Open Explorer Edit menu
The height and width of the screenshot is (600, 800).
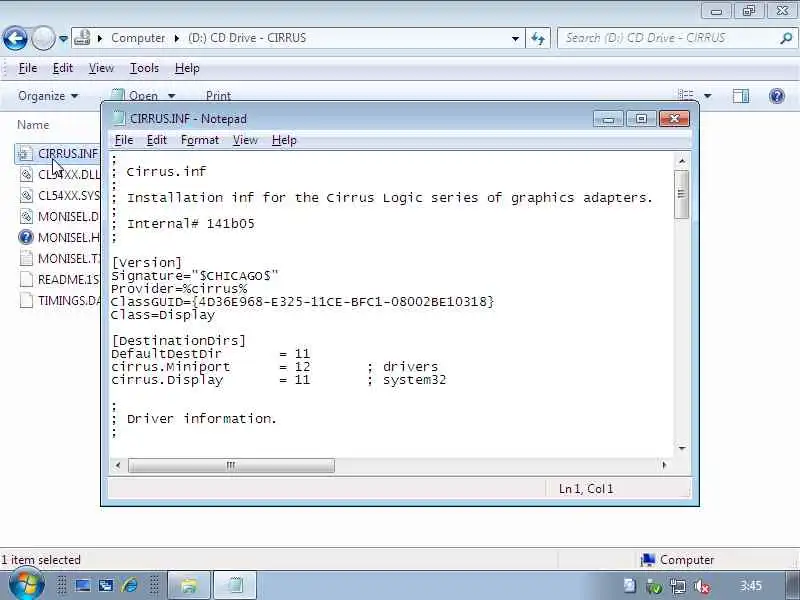(63, 68)
